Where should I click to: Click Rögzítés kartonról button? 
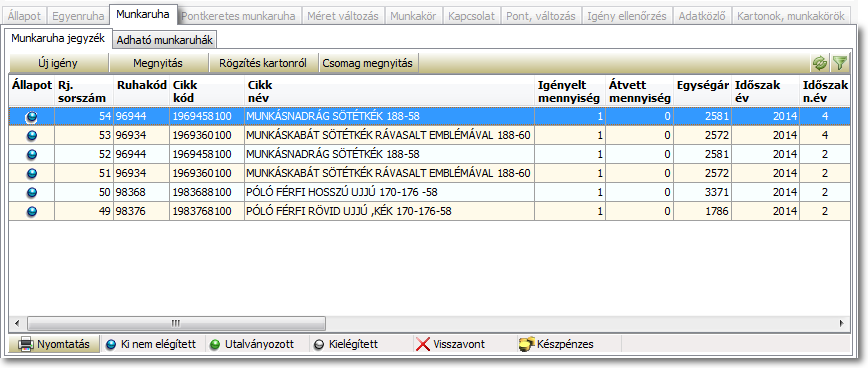pos(263,63)
